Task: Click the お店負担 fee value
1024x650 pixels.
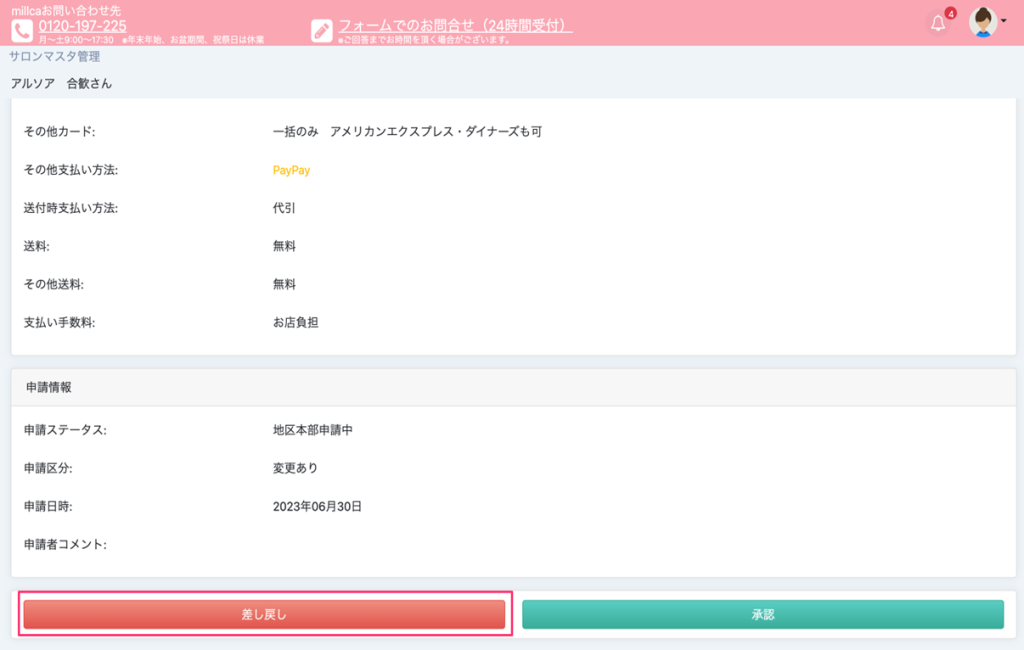Action: pyautogui.click(x=295, y=322)
